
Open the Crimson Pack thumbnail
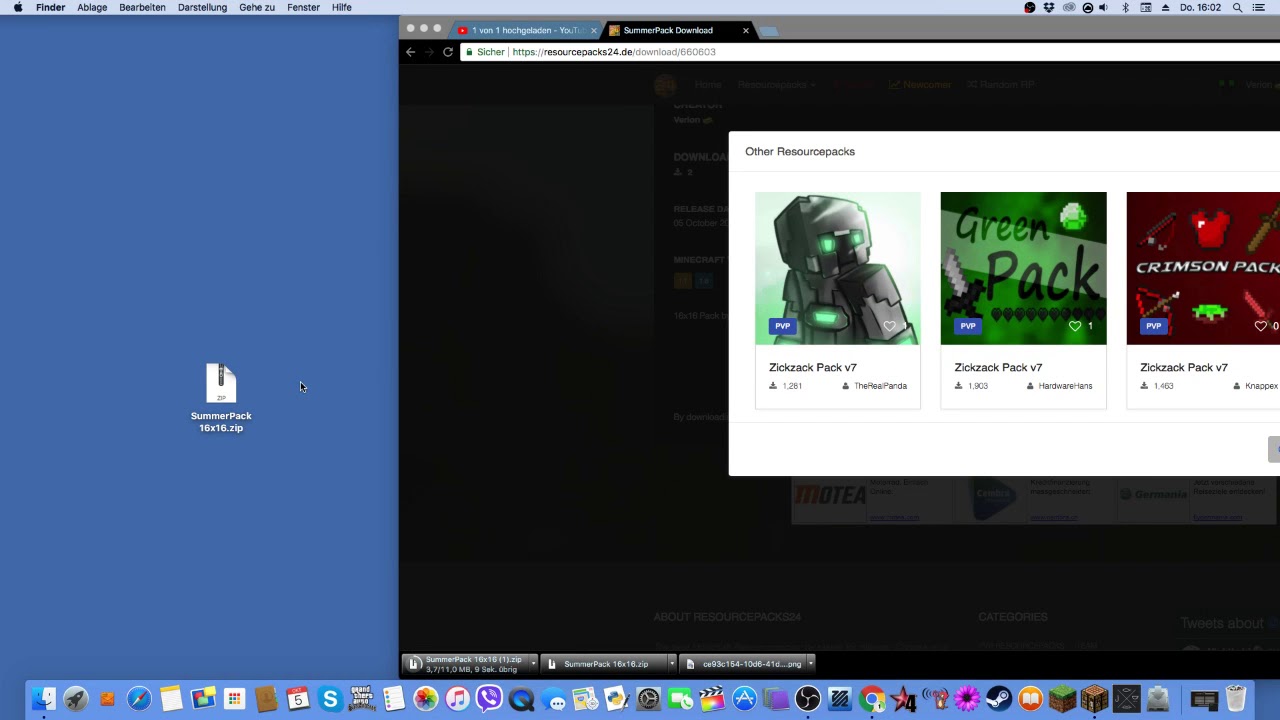(x=1203, y=268)
